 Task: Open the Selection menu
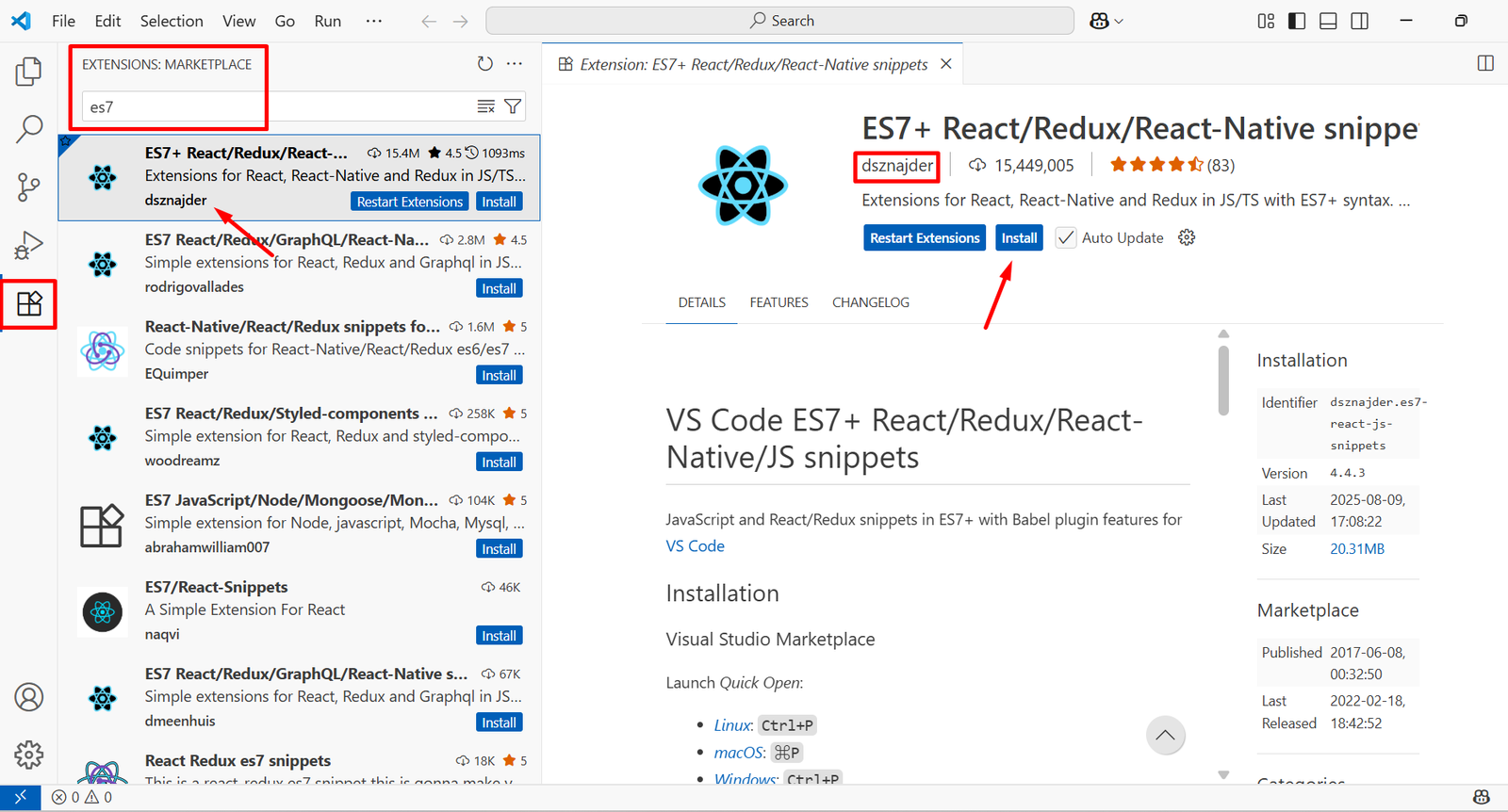tap(172, 21)
